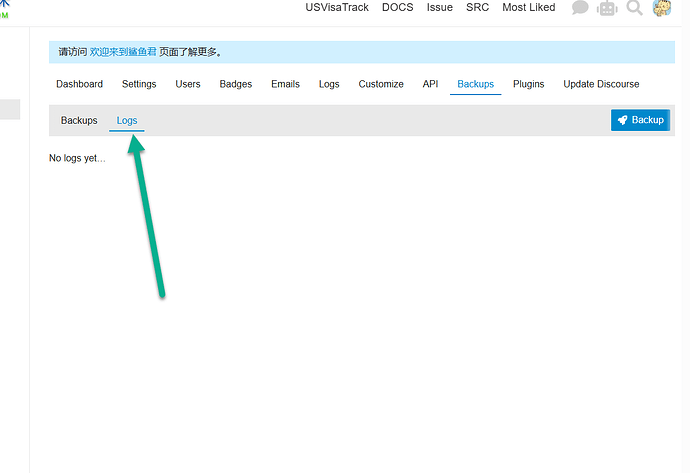Open user avatar menu
The image size is (690, 473).
coord(662,8)
